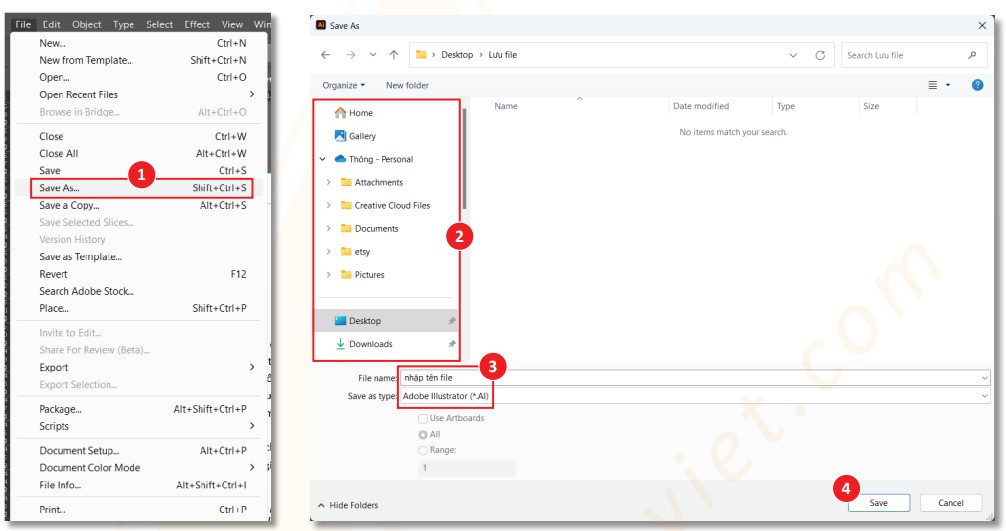
Task: Open the File menu in Illustrator
Action: click(x=23, y=24)
